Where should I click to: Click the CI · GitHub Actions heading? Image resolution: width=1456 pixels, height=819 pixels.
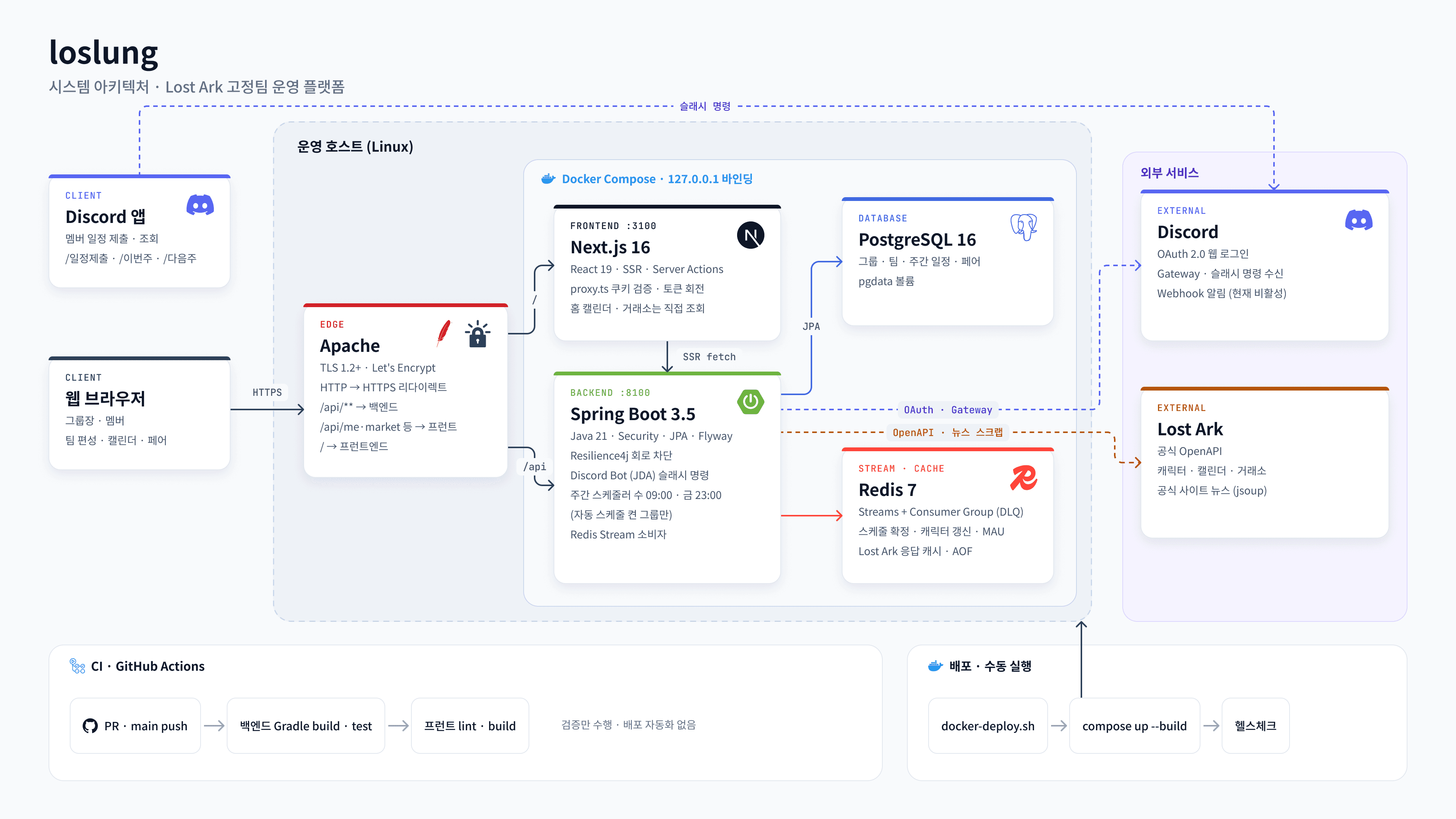pyautogui.click(x=147, y=666)
